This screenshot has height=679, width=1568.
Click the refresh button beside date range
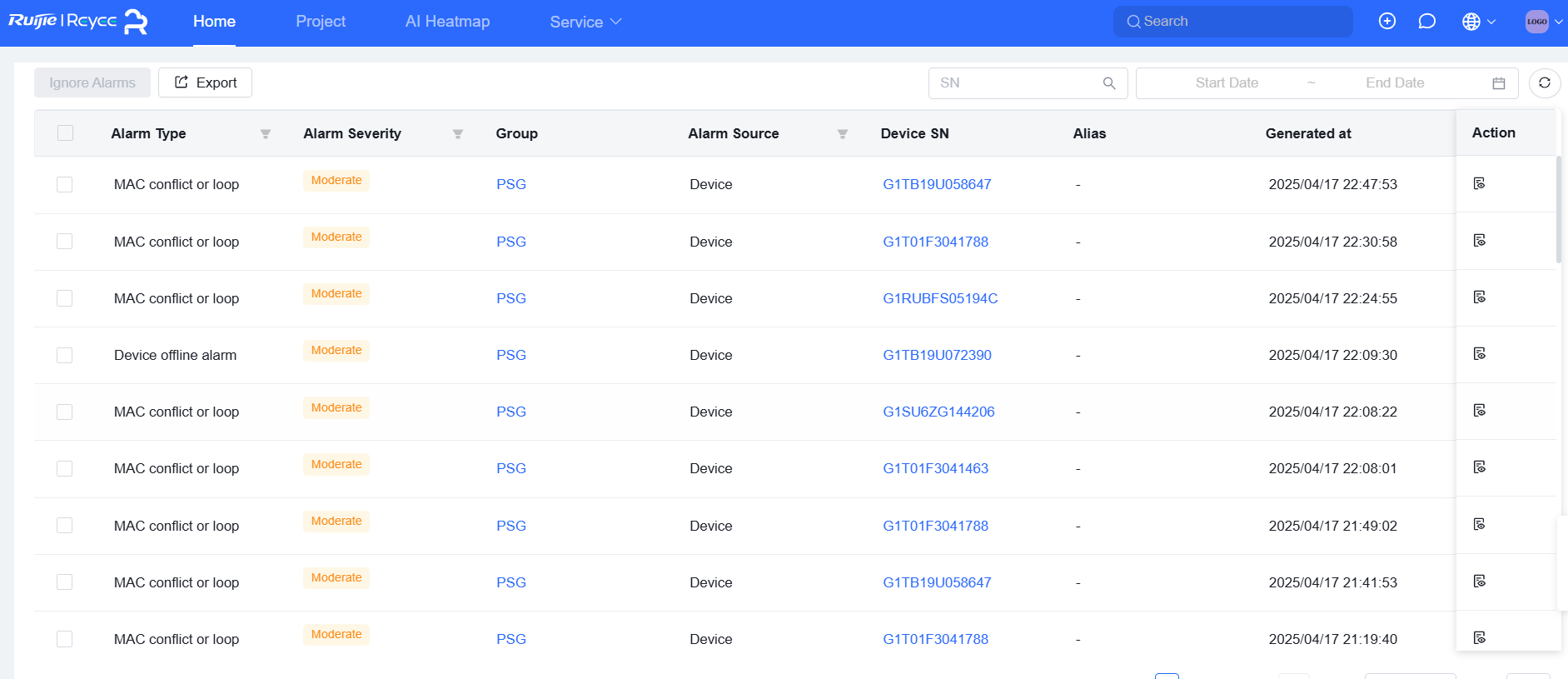1545,82
